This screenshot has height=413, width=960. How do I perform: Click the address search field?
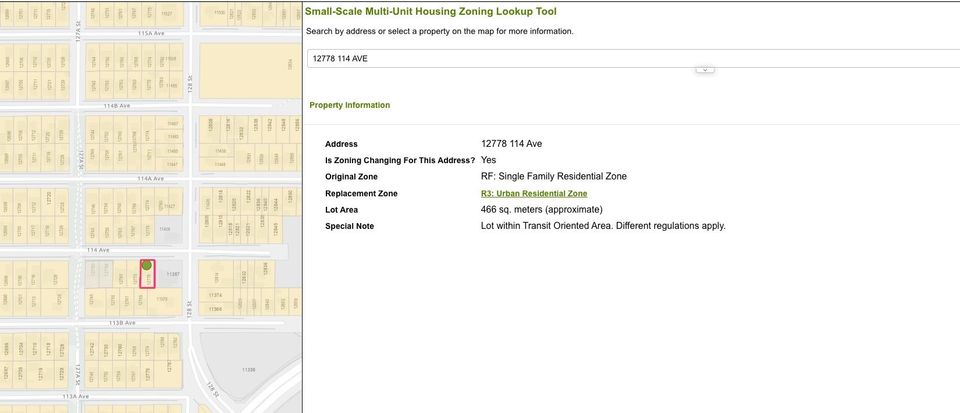630,58
